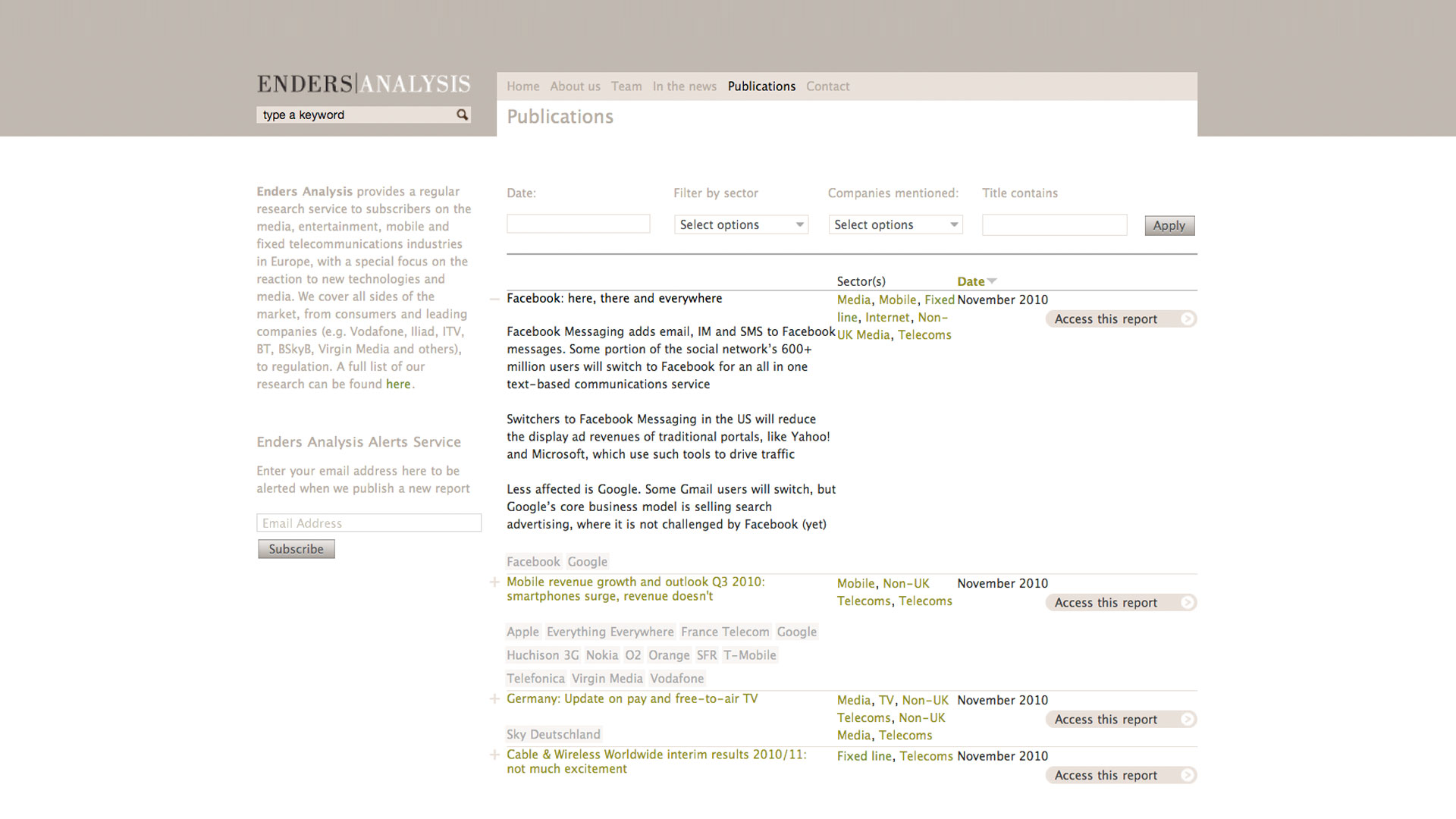Screen dimensions: 1456x819
Task: Click Internet sector in Facebook report
Action: point(887,318)
